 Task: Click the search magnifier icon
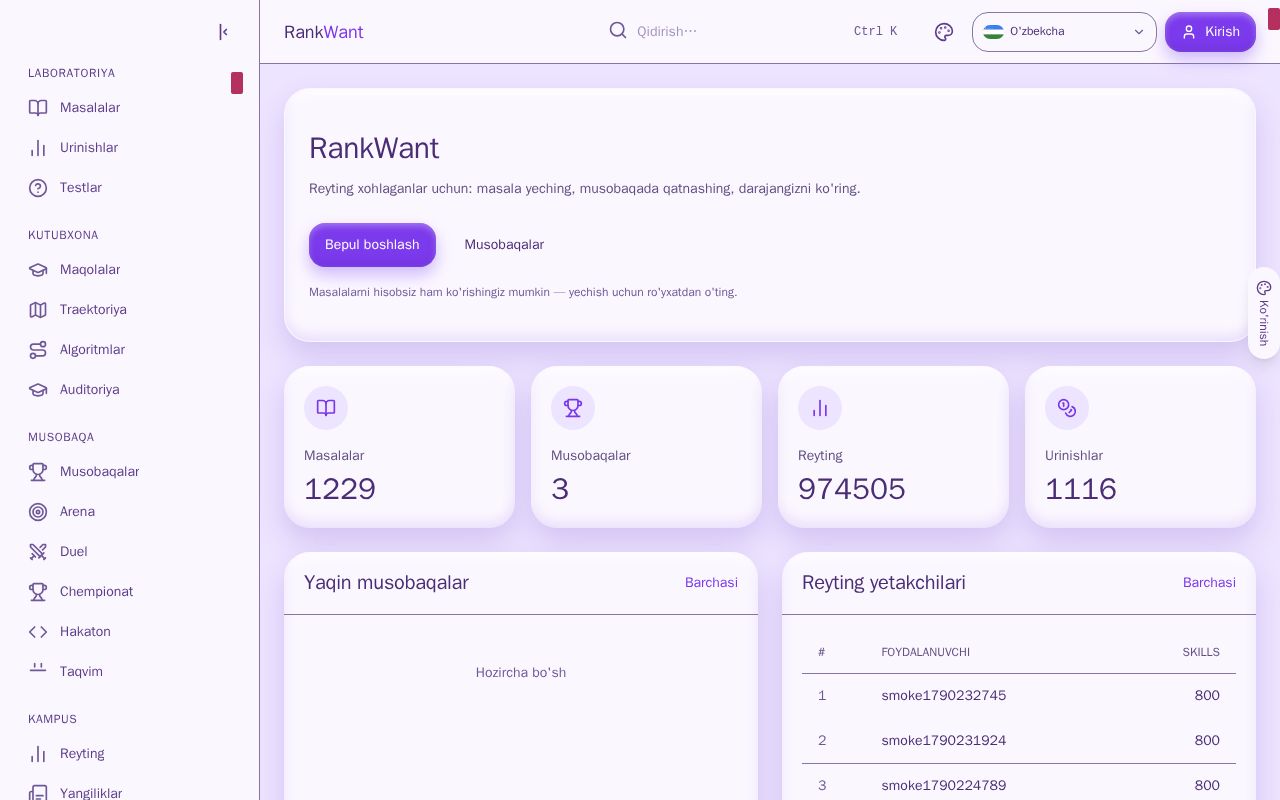tap(618, 30)
